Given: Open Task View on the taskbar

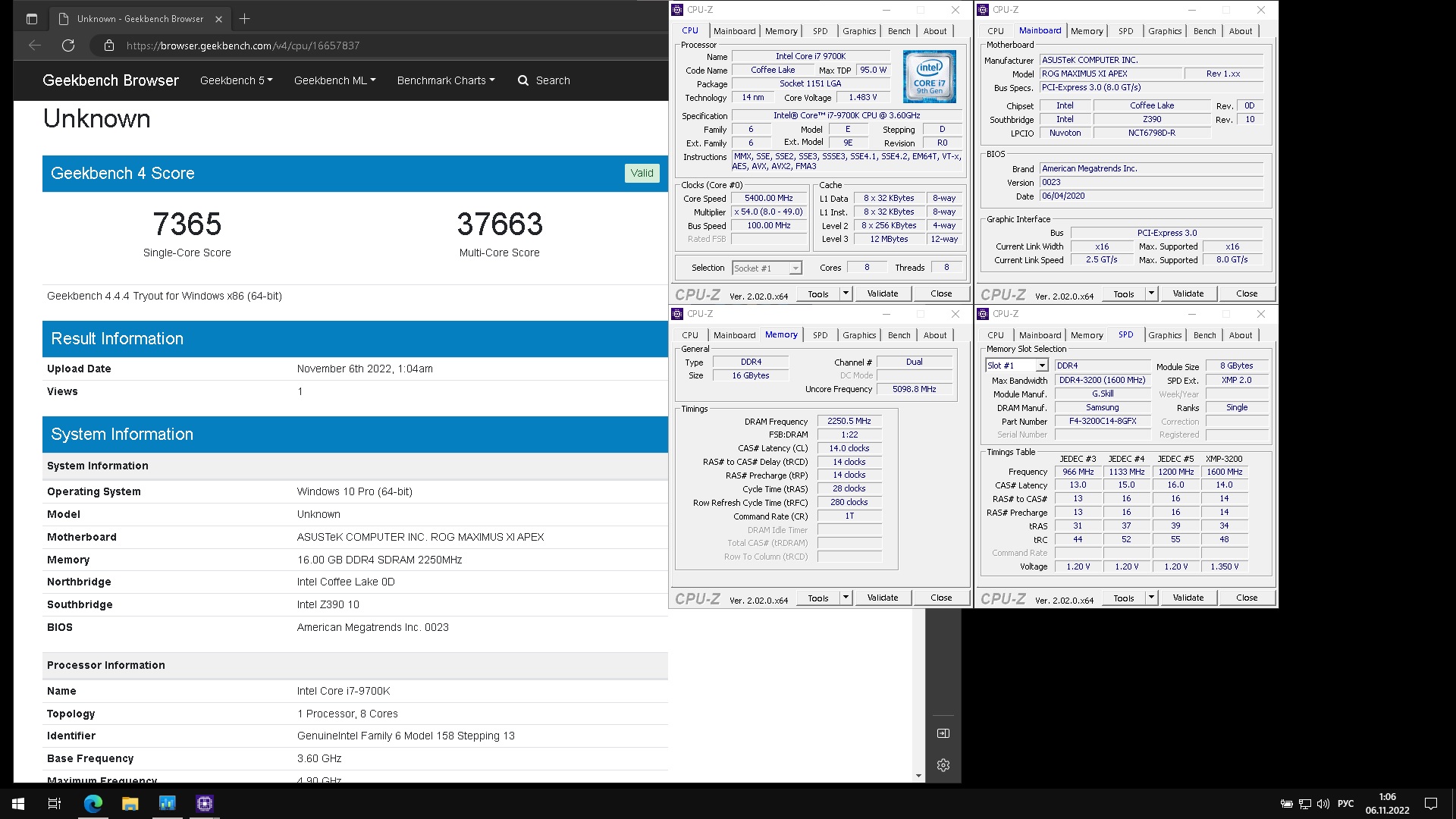Looking at the screenshot, I should click(55, 804).
